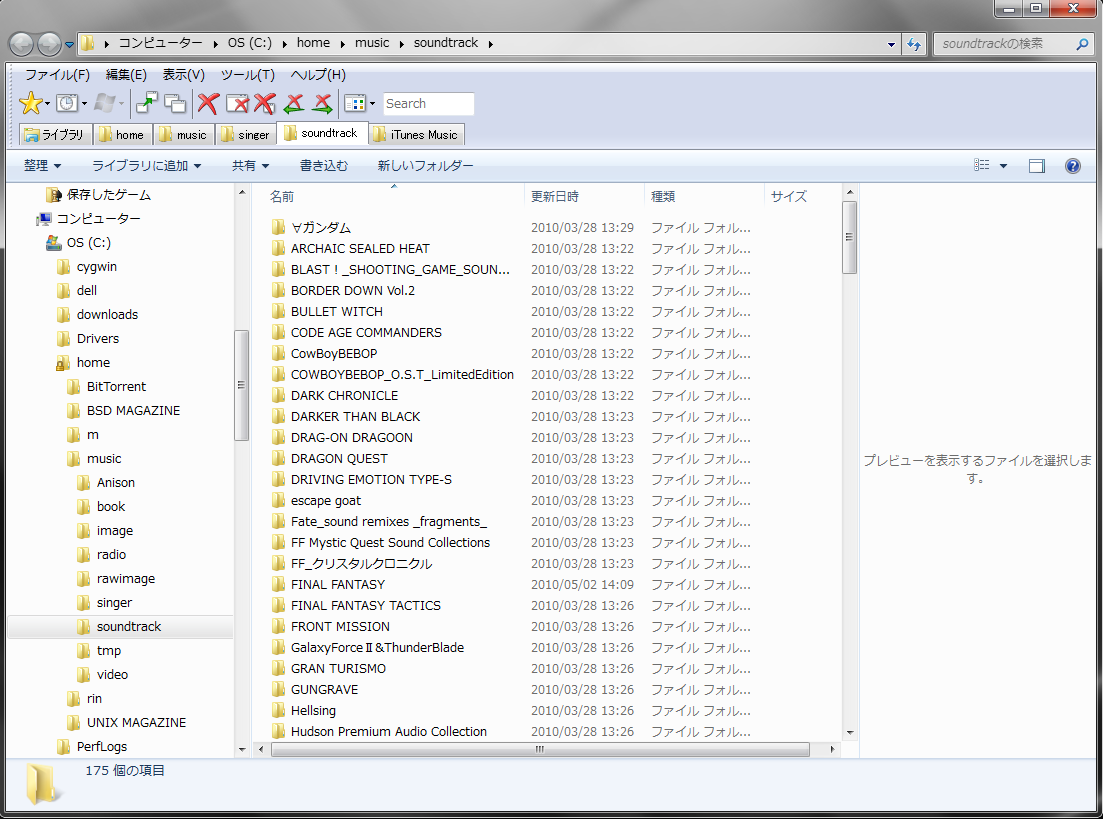Open the Groups star dropdown arrow

tap(47, 104)
